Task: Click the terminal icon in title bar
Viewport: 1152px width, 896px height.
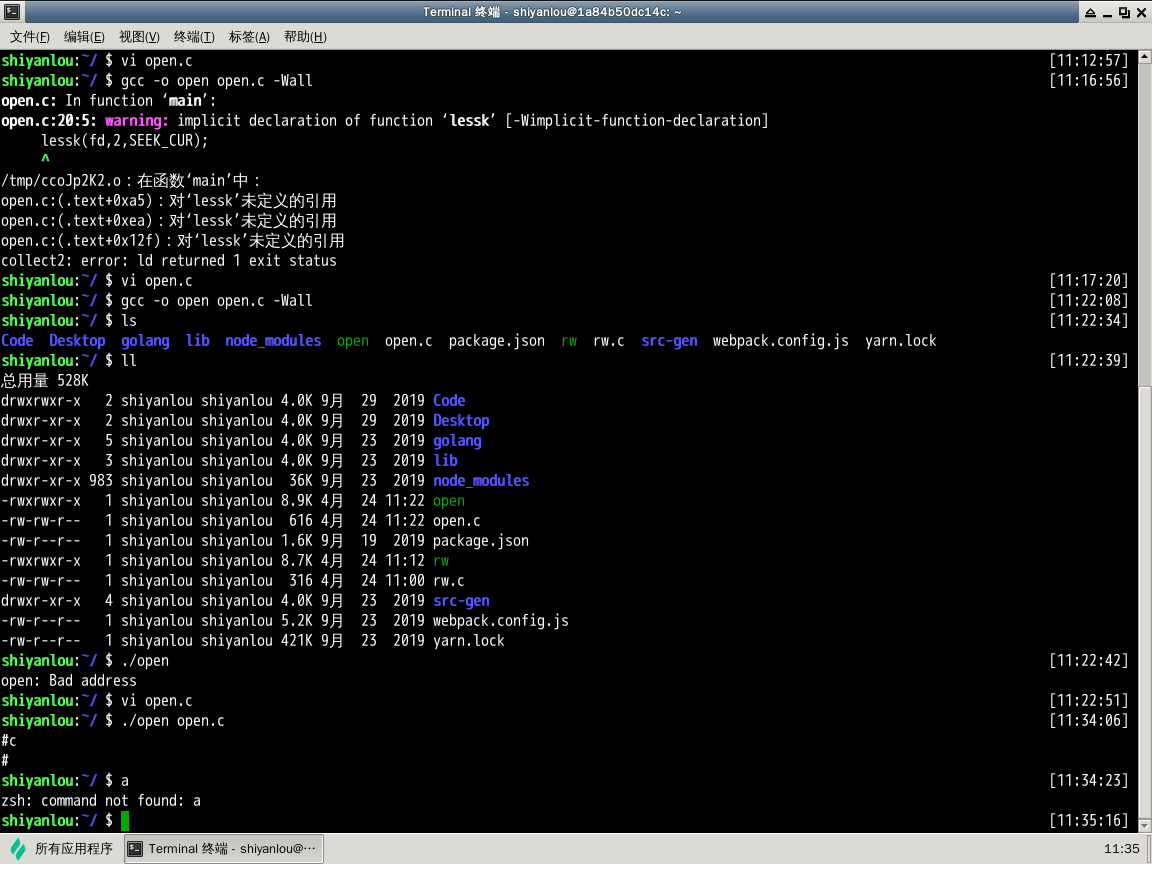Action: [12, 12]
